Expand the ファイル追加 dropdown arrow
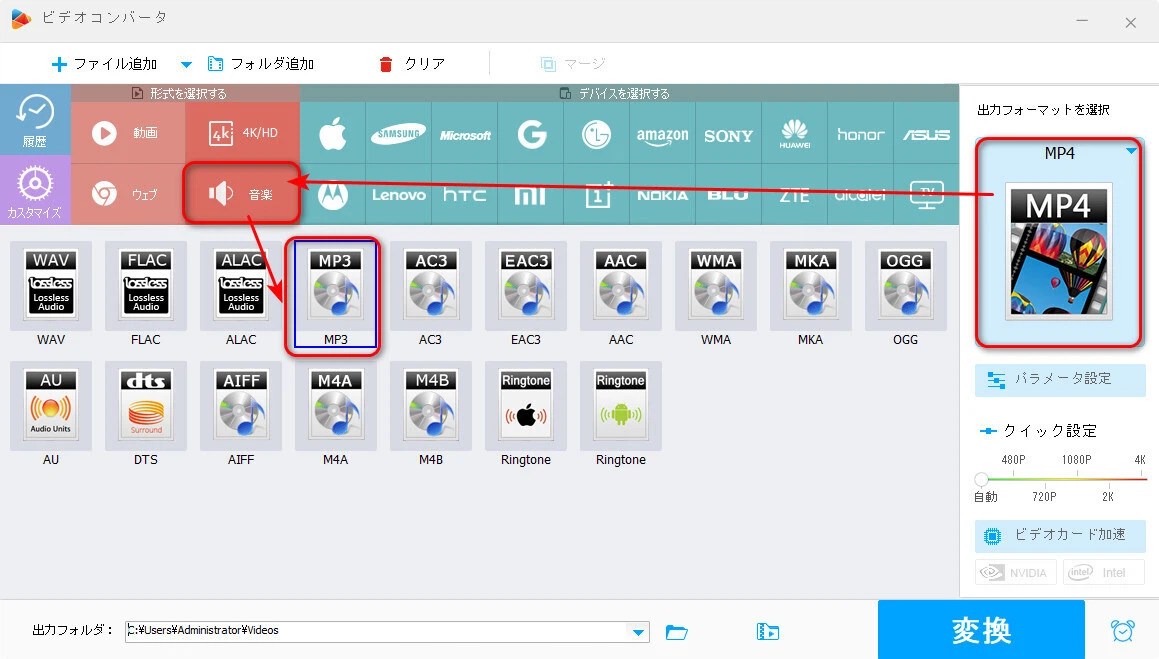This screenshot has height=659, width=1159. [x=186, y=64]
